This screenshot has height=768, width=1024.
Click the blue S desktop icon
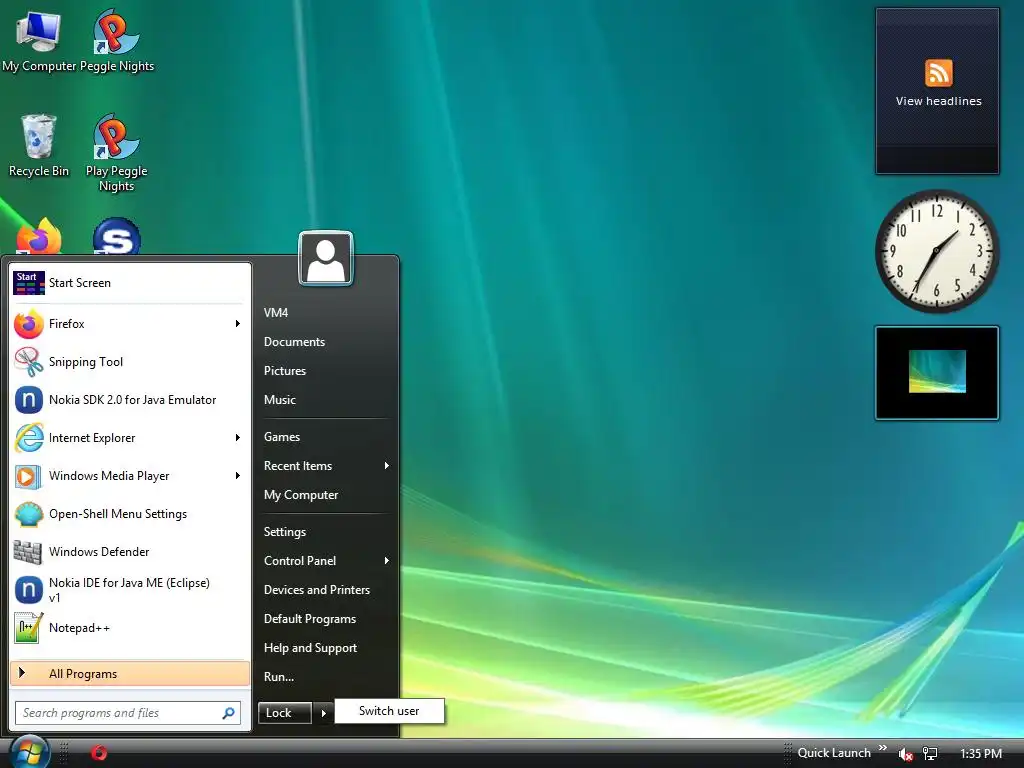tap(116, 236)
